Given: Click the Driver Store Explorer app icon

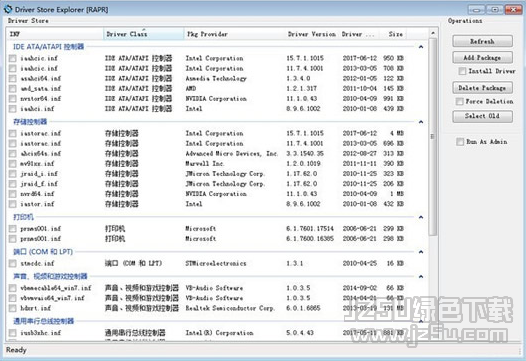Looking at the screenshot, I should point(8,9).
